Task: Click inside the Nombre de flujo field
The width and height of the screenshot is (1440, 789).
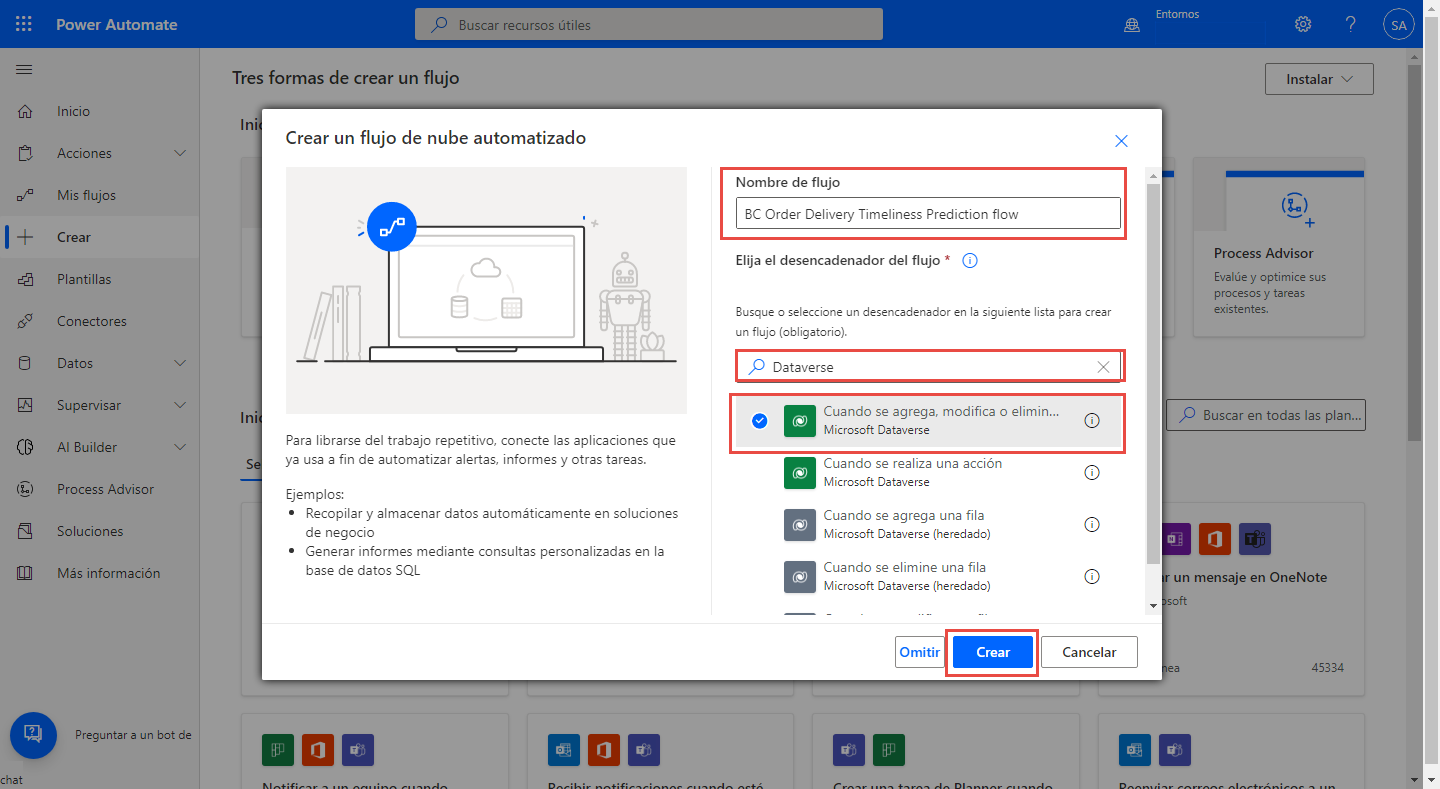Action: (928, 213)
